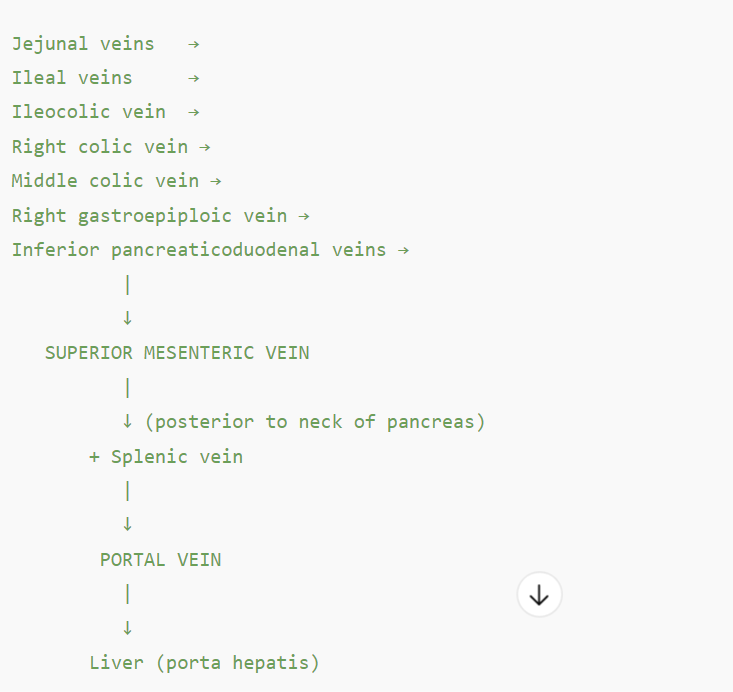733x692 pixels.
Task: Click the down arrow above 'Liver'
Action: point(127,628)
